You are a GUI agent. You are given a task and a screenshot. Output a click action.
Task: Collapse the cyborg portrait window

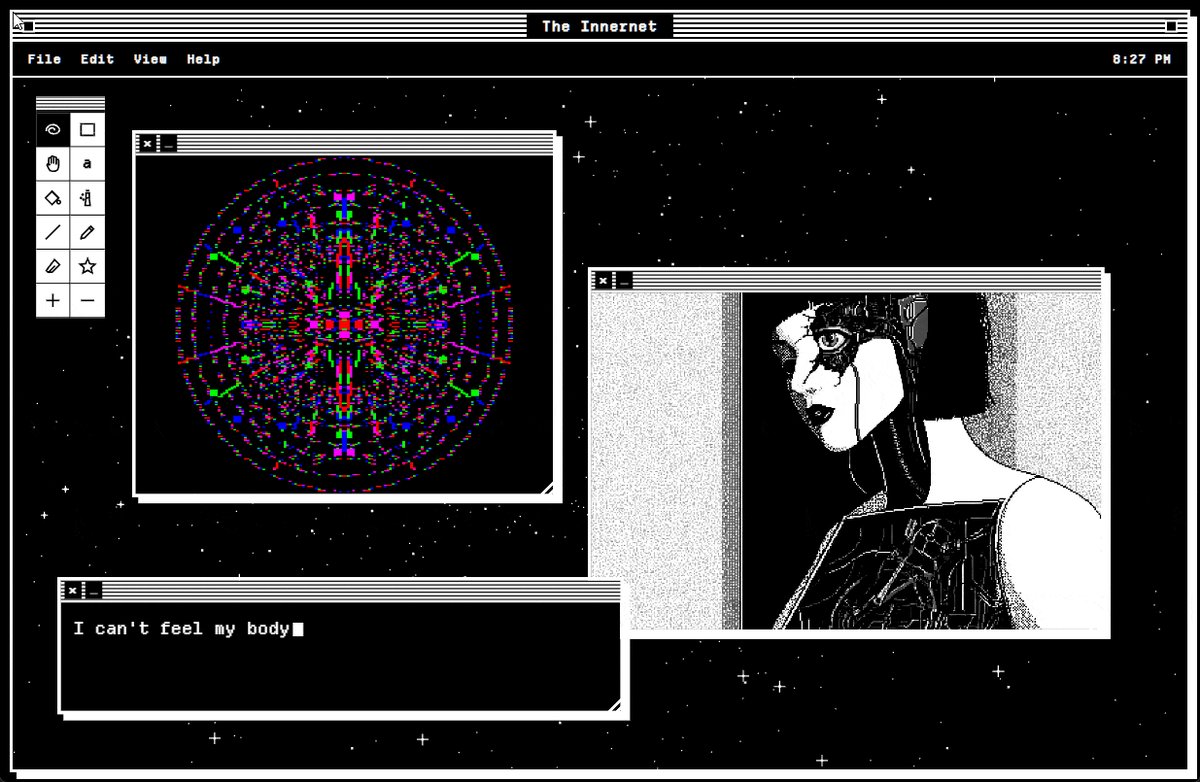[624, 281]
